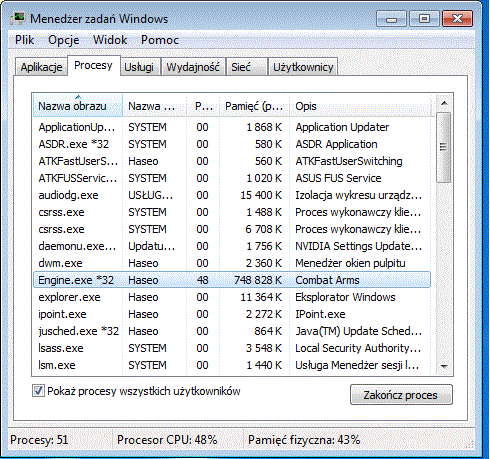Select the lsass.exe process
The height and width of the screenshot is (459, 490).
[x=232, y=348]
